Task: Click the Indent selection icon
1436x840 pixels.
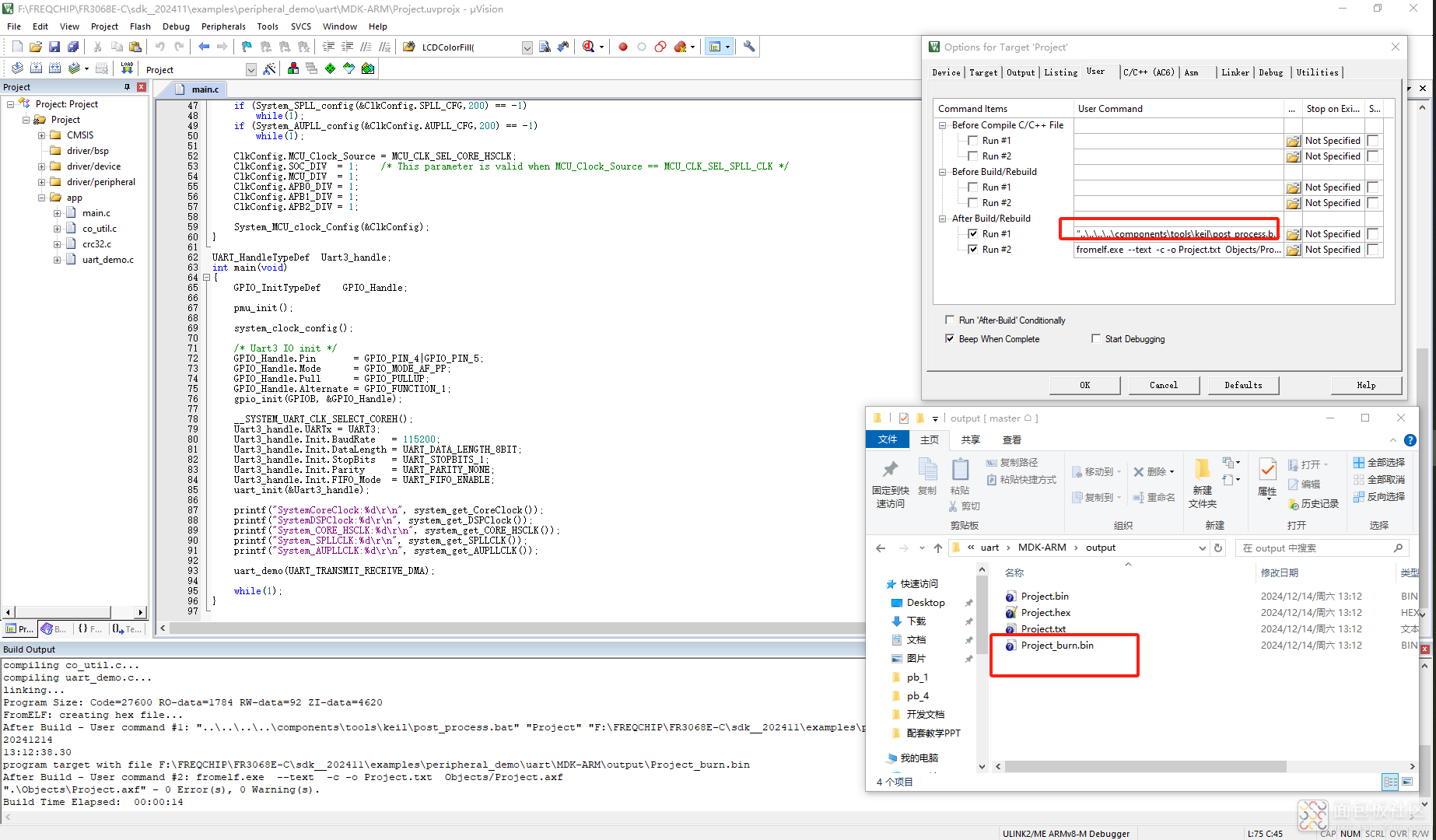Action: click(328, 47)
